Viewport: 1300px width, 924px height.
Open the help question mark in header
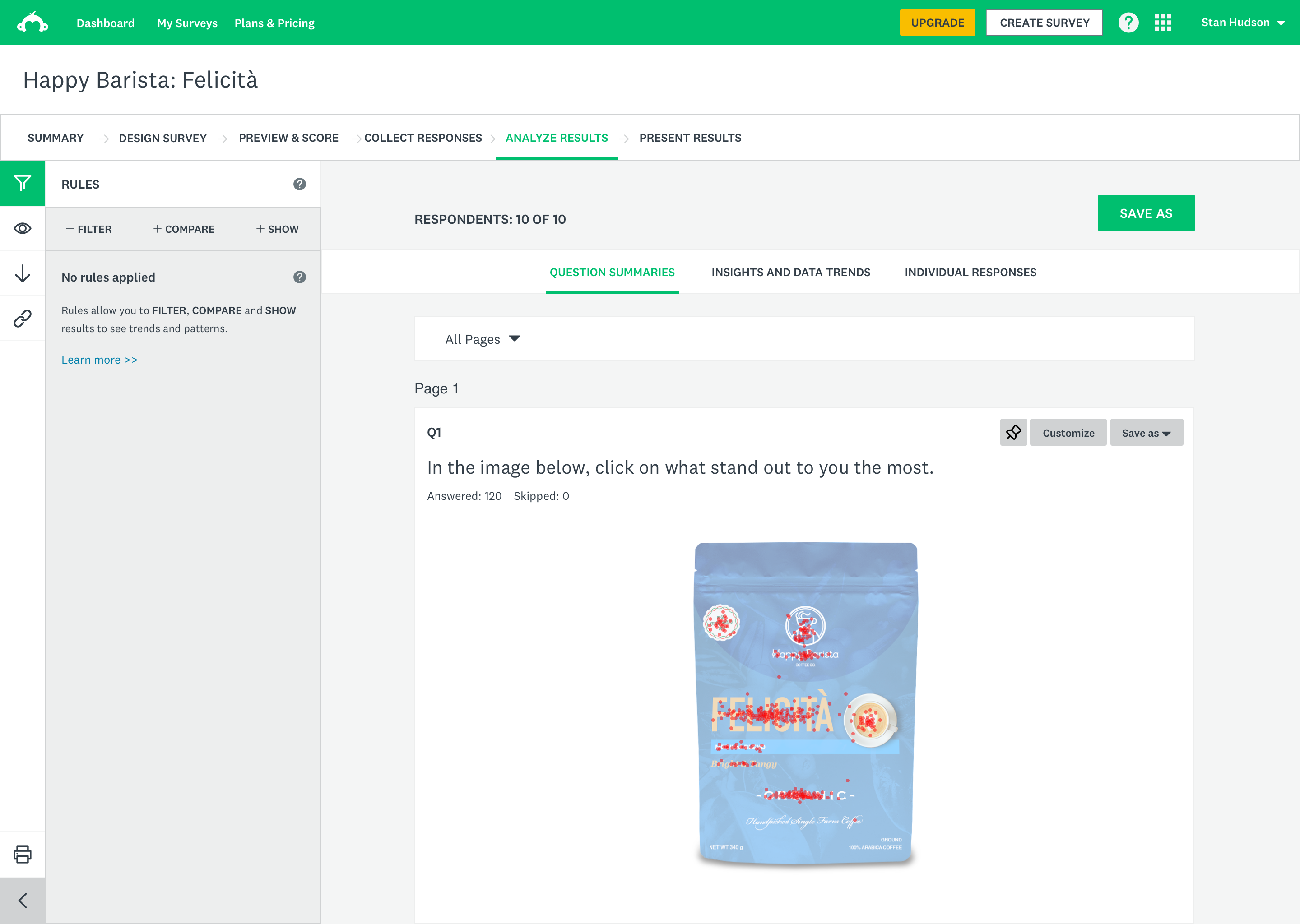tap(1128, 23)
